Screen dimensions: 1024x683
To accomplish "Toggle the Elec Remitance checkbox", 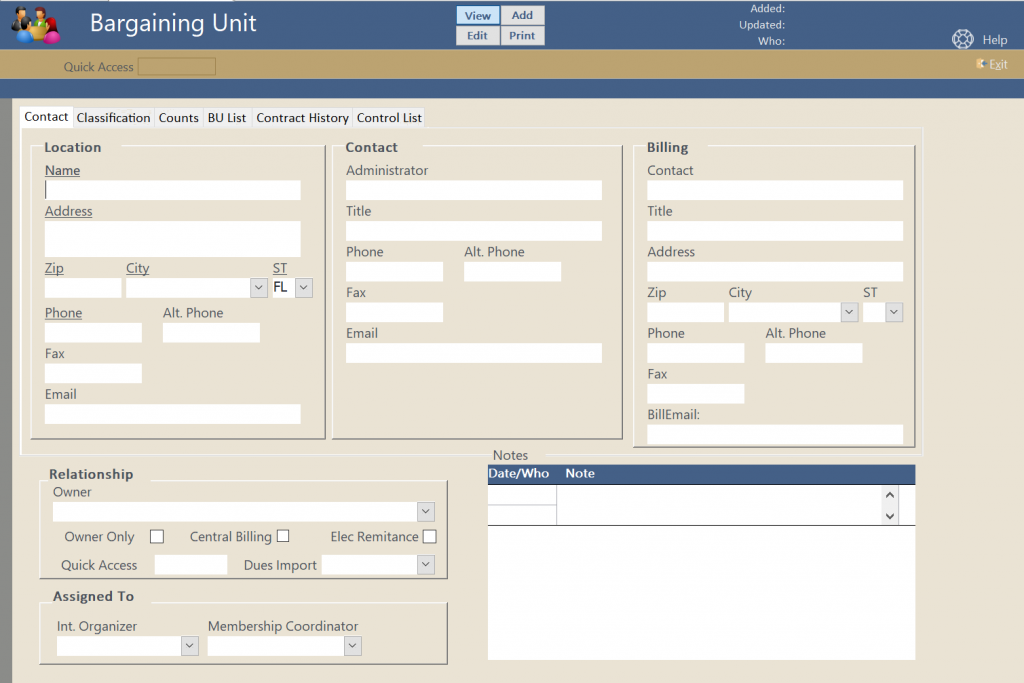I will (x=429, y=537).
